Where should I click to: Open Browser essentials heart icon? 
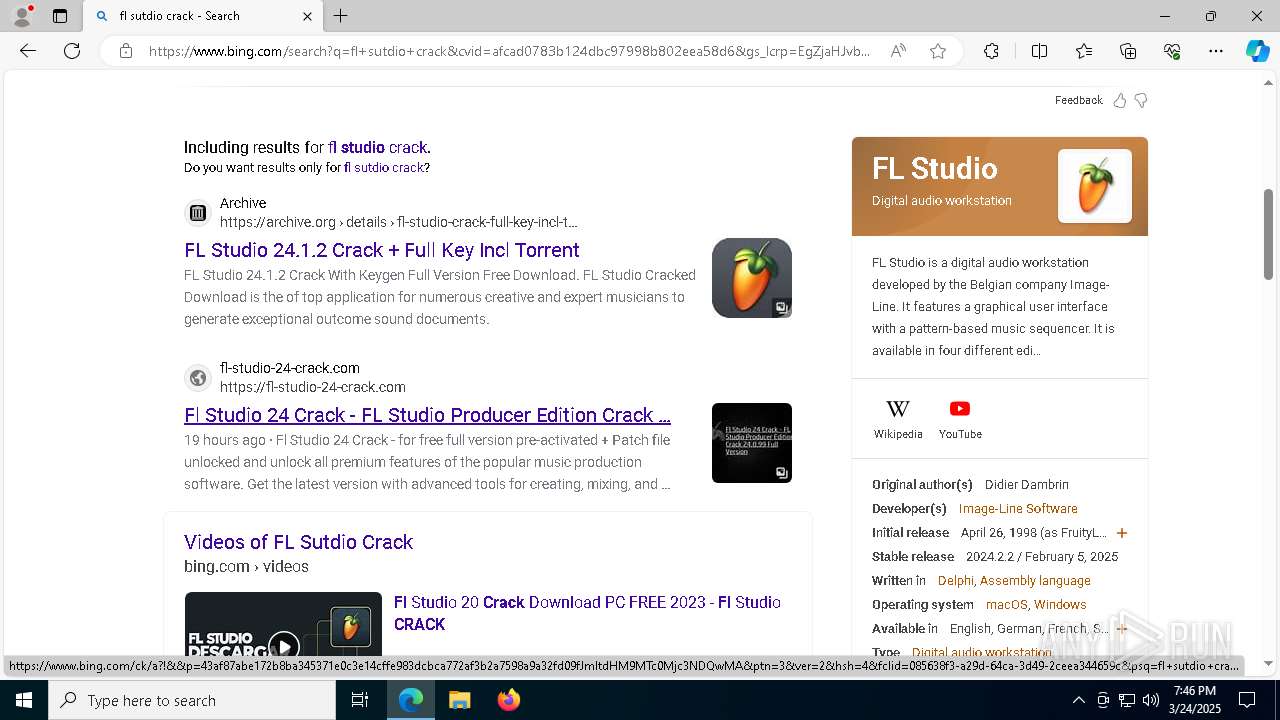coord(1172,51)
